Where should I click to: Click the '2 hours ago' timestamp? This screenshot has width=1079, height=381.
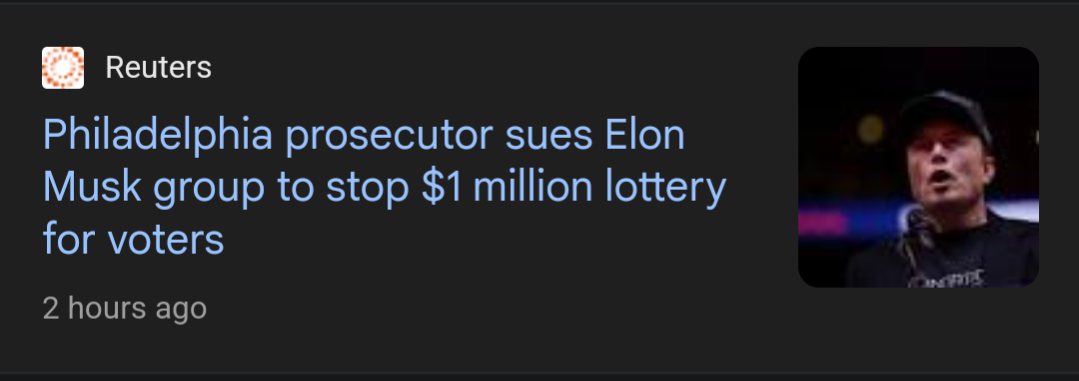125,308
